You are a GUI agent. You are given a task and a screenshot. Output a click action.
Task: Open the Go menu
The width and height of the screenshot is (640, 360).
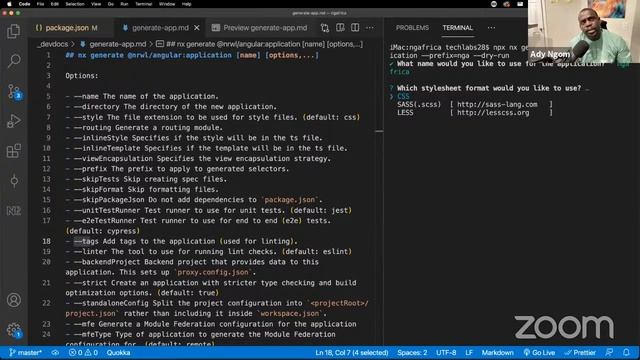111,4
